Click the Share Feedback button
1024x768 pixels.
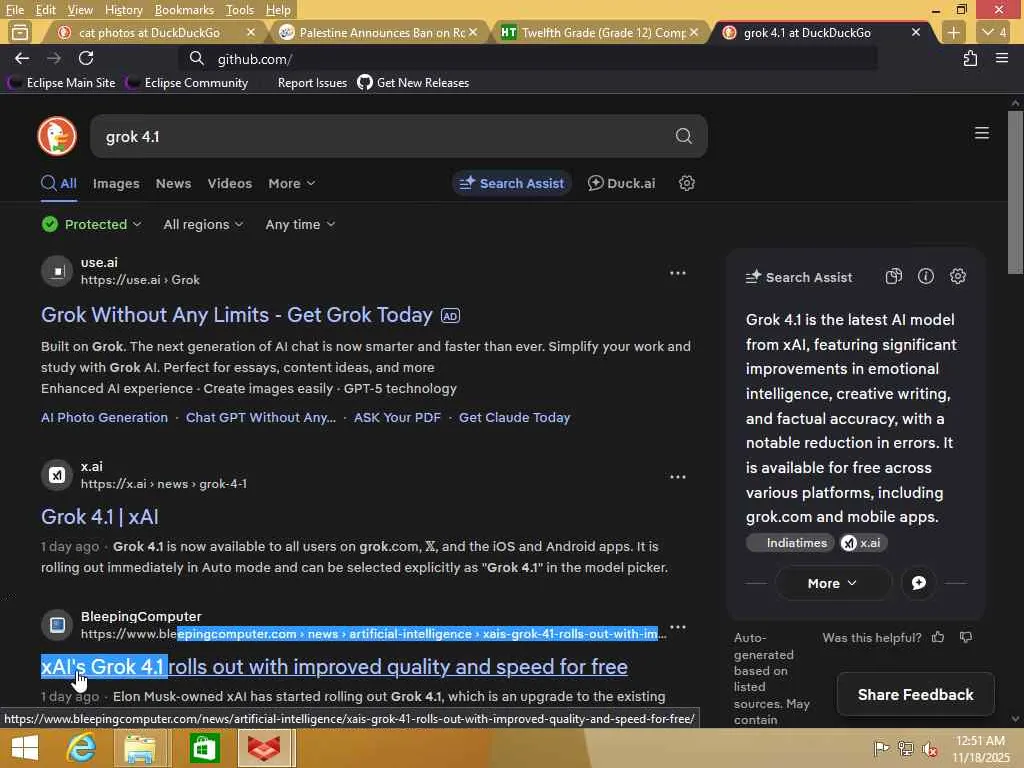916,695
